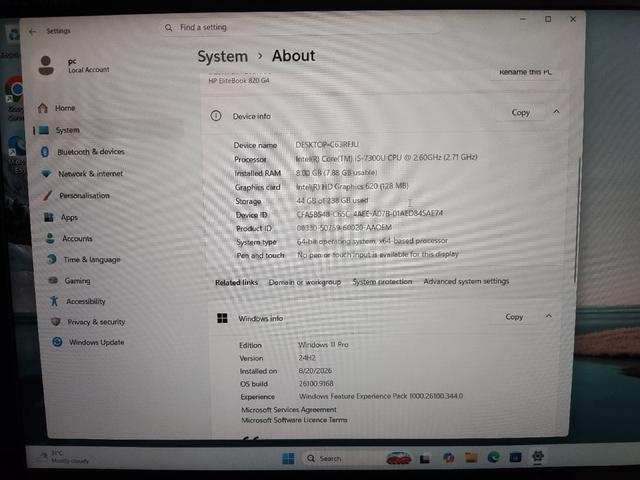This screenshot has width=640, height=480.
Task: Click the Find a setting search box
Action: [300, 27]
